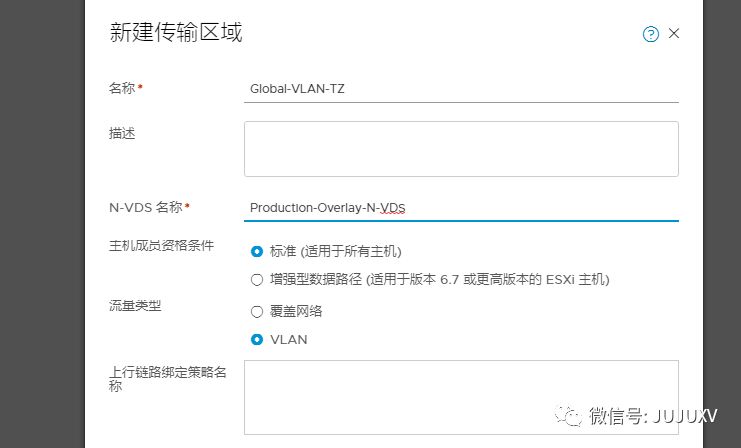Click the 上行链路绑定策略名称 label
741x448 pixels.
[167, 378]
